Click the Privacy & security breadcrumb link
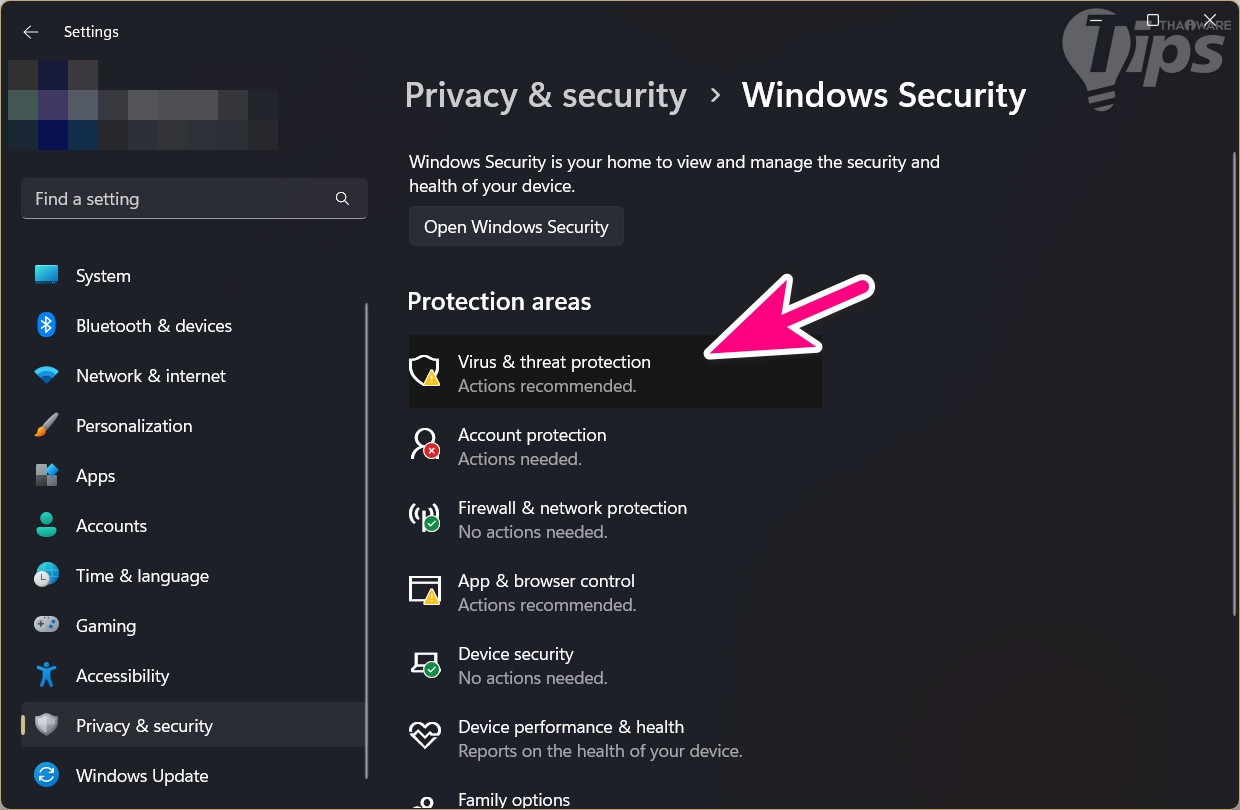Image resolution: width=1240 pixels, height=810 pixels. [x=545, y=95]
